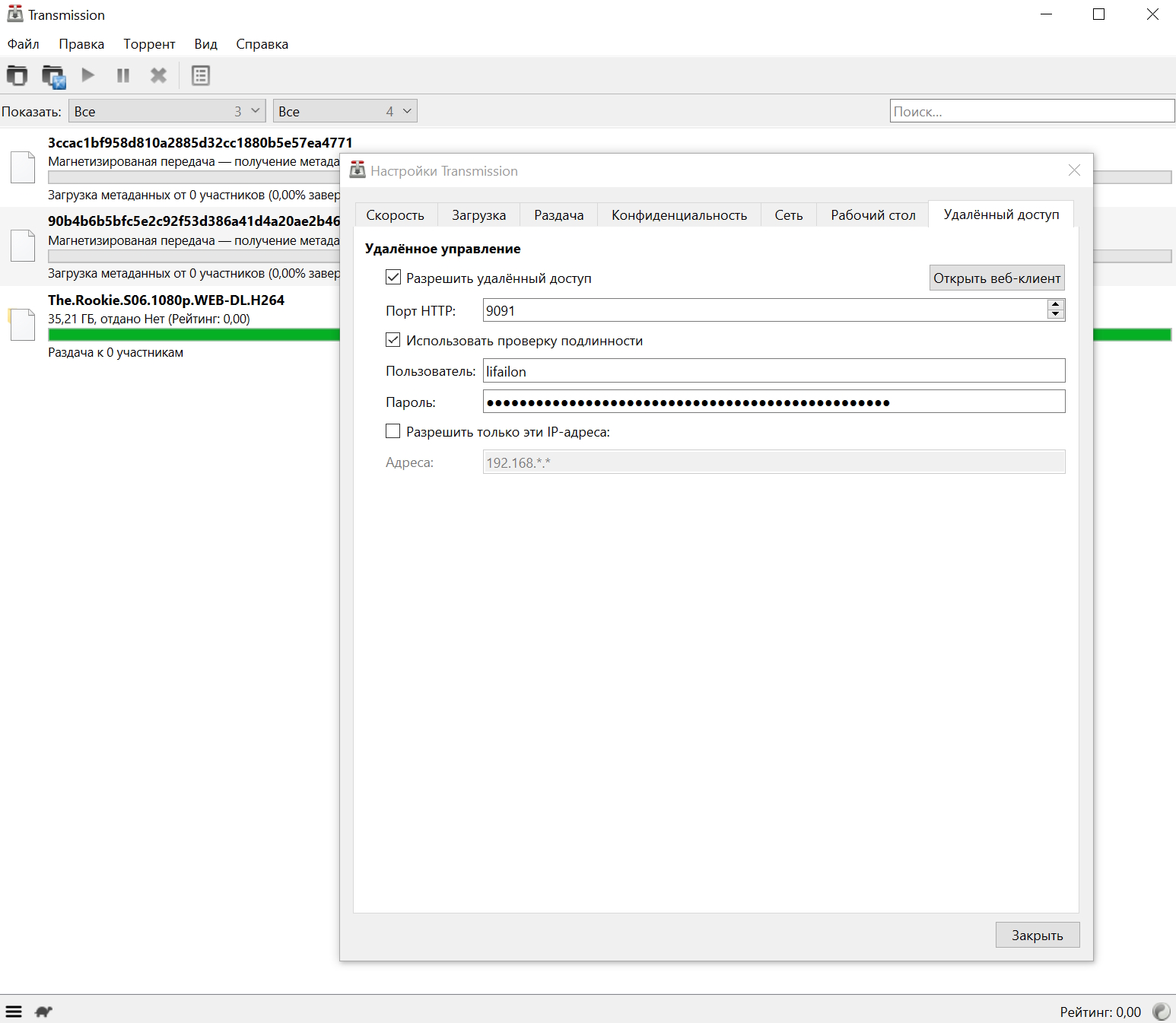Remove torrent using the X toolbar icon
Screen dimensions: 1176x1023
158,75
